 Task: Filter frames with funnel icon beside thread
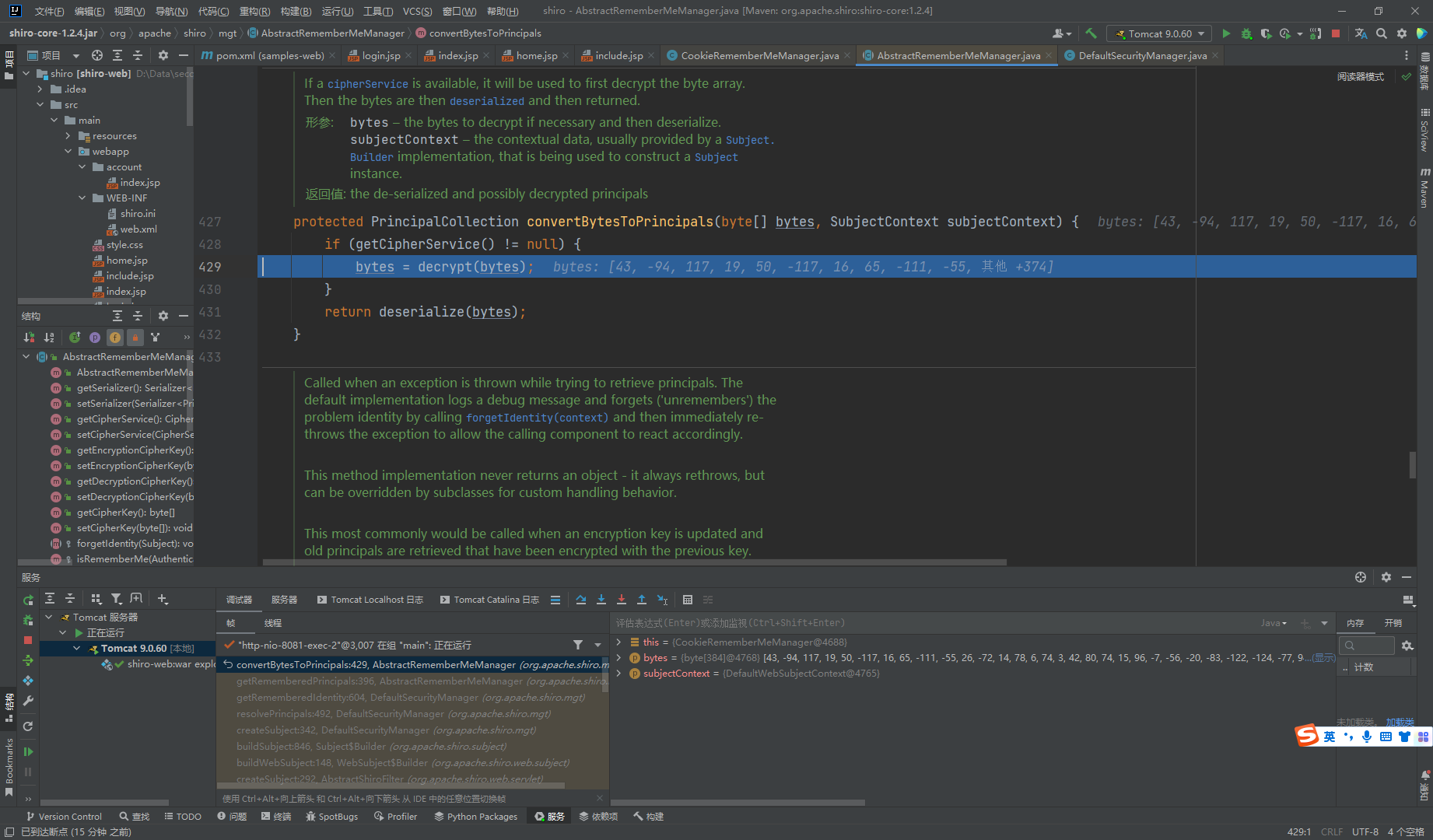pyautogui.click(x=578, y=645)
